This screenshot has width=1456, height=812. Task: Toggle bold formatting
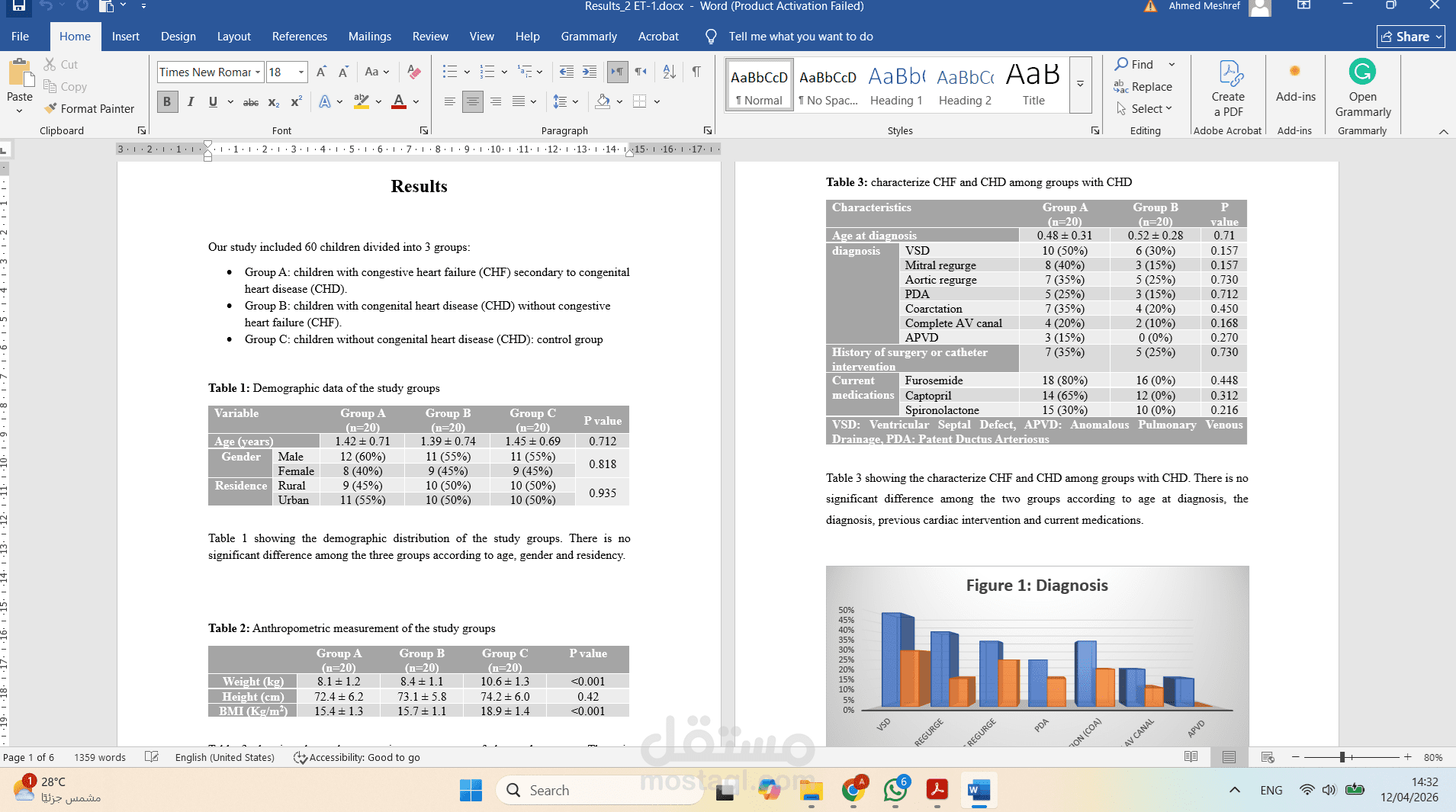(166, 101)
